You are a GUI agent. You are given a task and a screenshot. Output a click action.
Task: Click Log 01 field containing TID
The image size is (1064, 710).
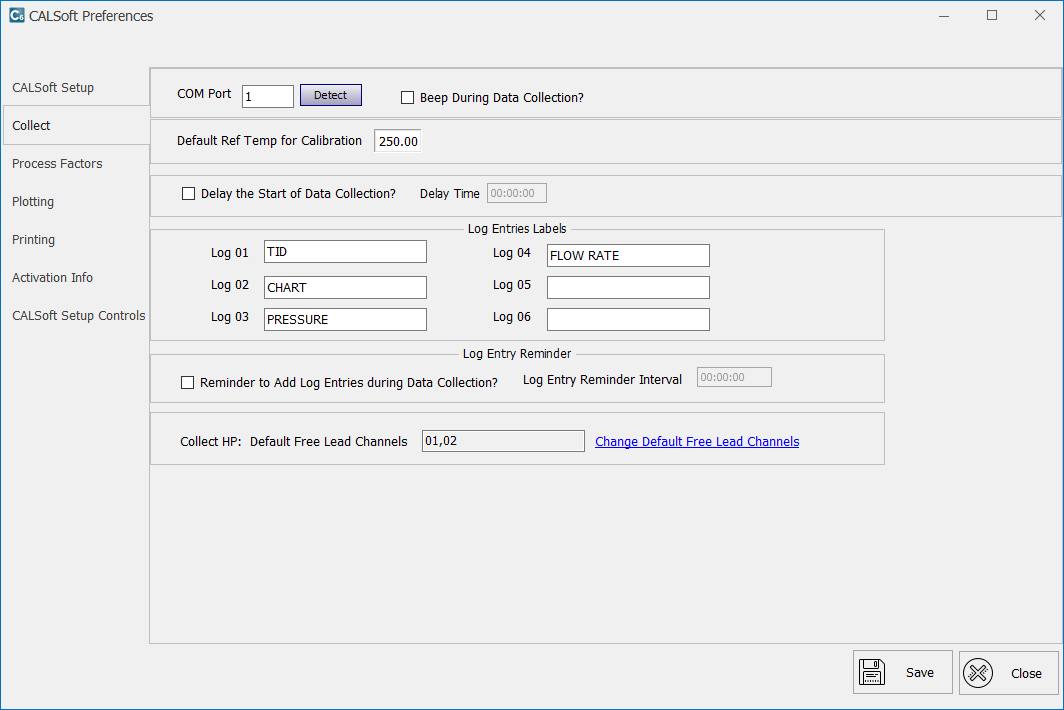[x=345, y=252]
